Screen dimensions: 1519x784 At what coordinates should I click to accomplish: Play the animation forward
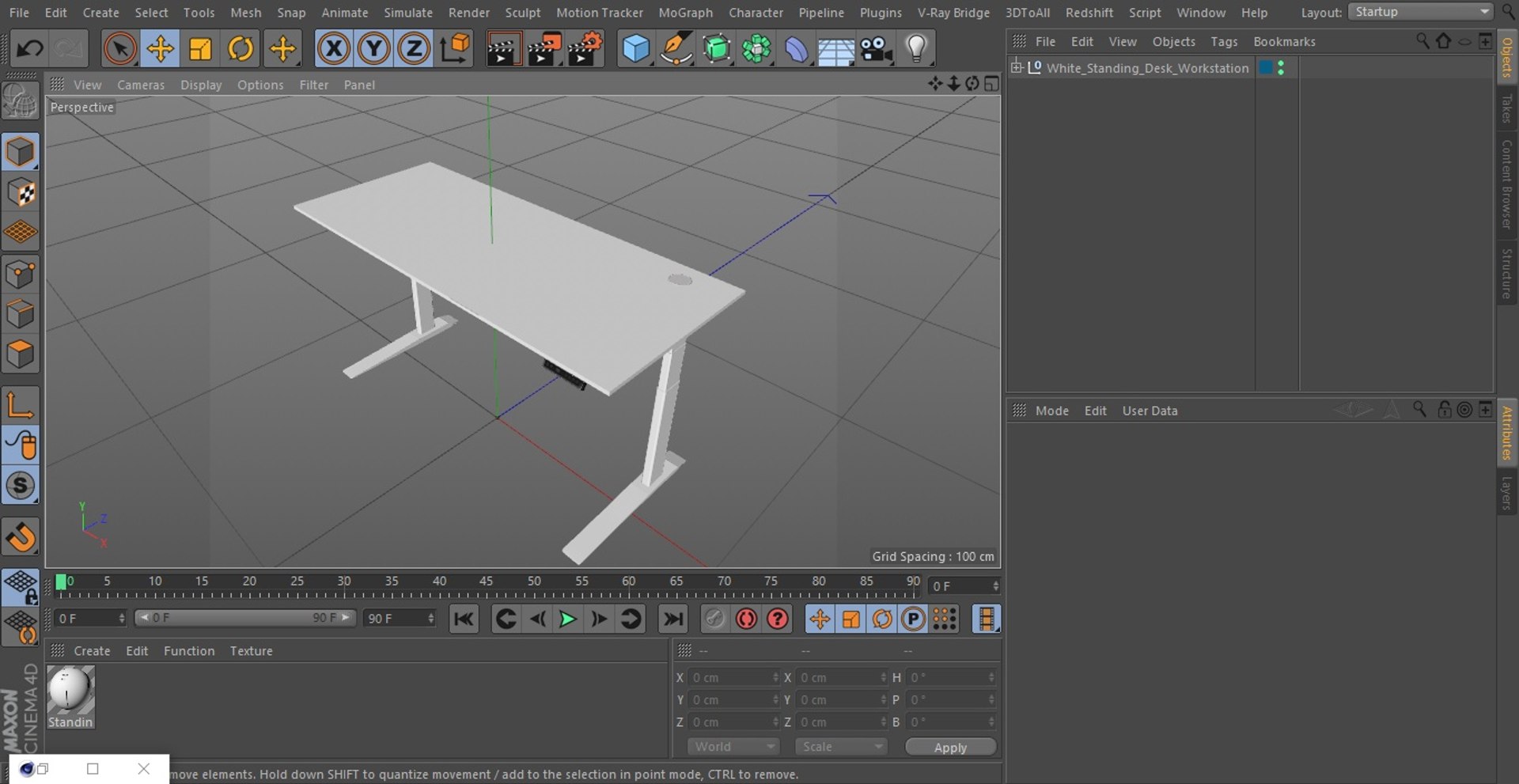(x=567, y=619)
